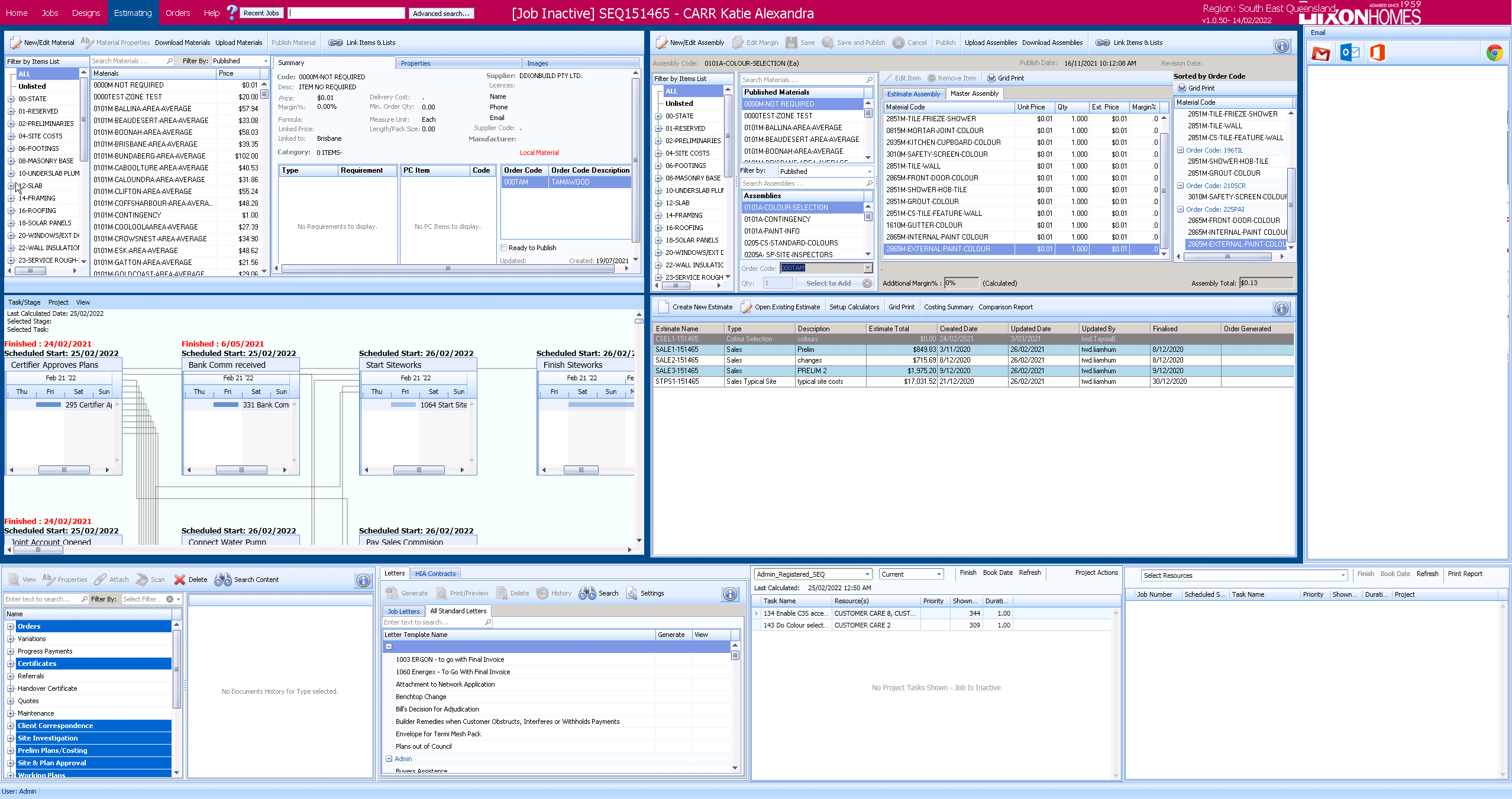This screenshot has width=1512, height=799.
Task: Expand the 12-SLAB tree node
Action: click(11, 186)
